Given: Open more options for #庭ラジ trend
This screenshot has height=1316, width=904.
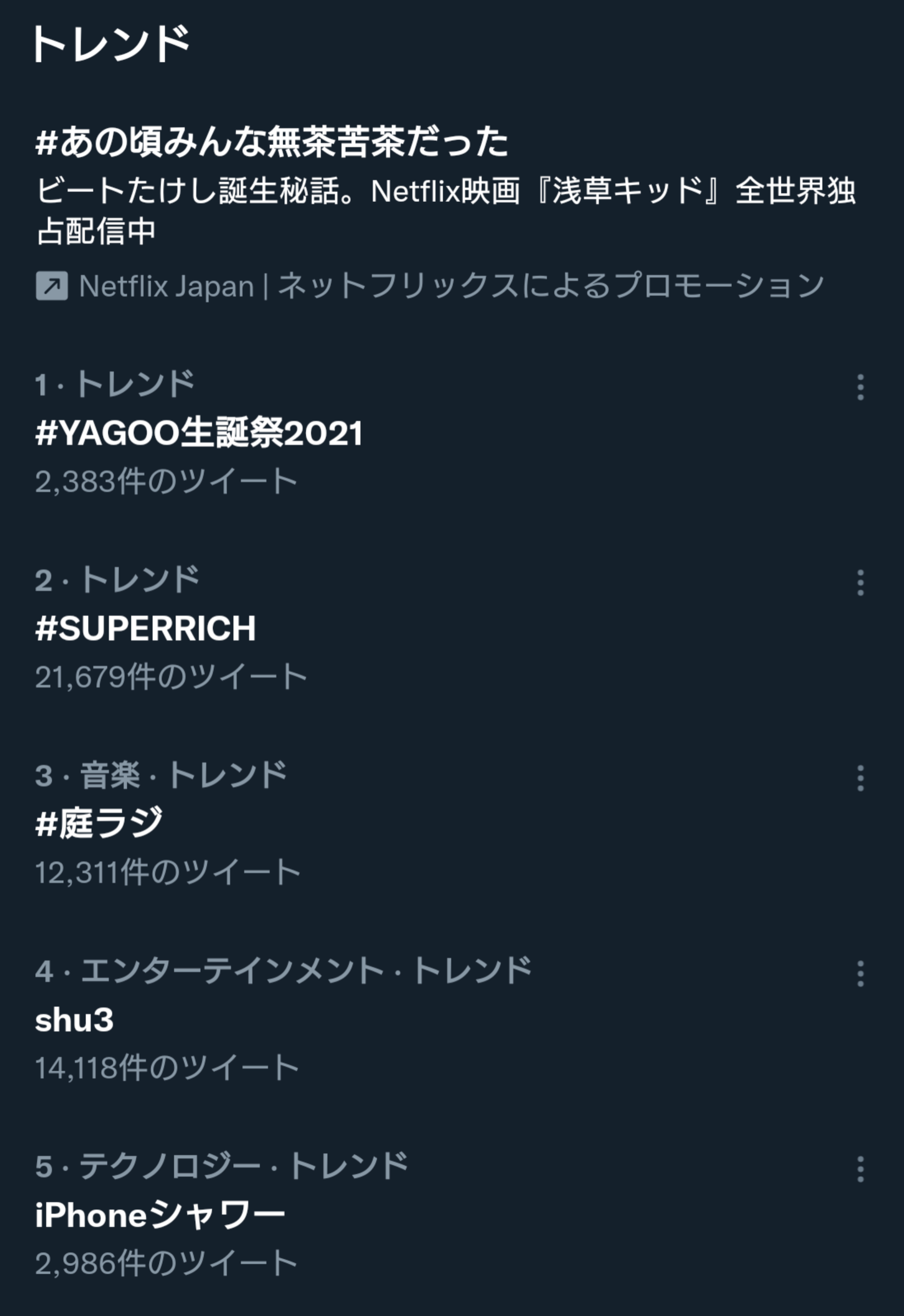Looking at the screenshot, I should click(861, 778).
